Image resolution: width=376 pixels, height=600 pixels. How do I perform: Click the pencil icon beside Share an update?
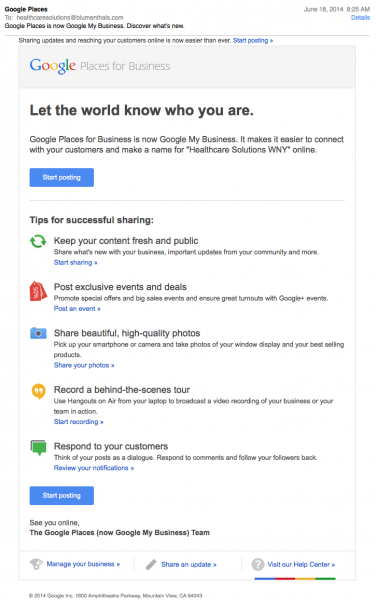point(151,564)
